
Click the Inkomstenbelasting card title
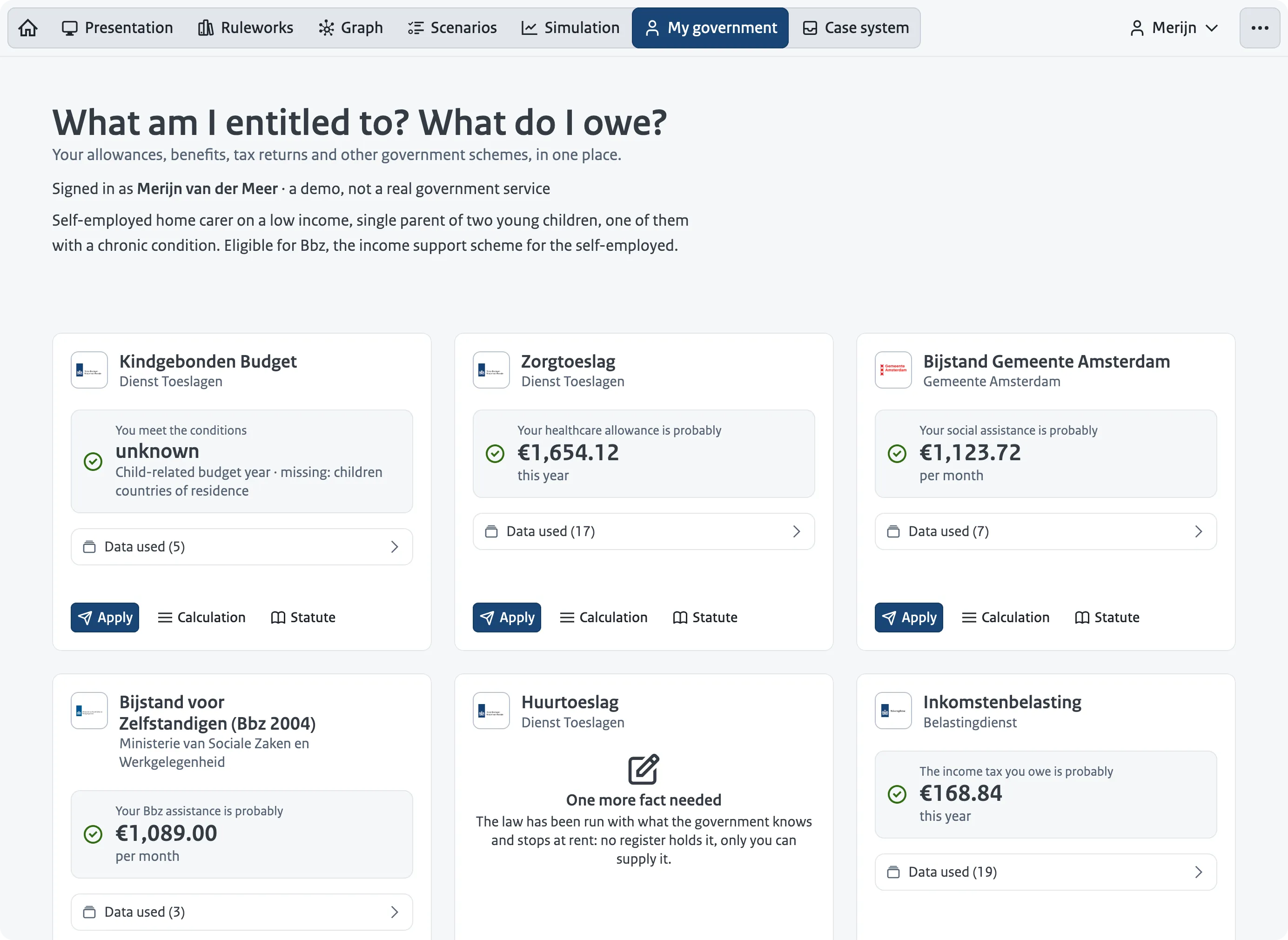pyautogui.click(x=1002, y=702)
